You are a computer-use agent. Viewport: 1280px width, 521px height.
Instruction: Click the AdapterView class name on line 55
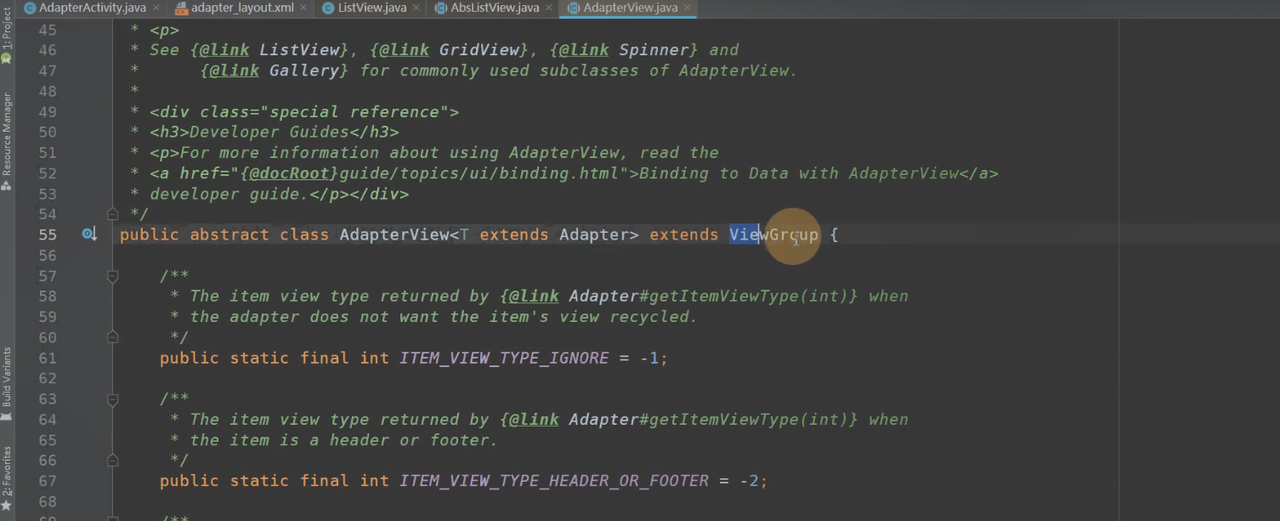tap(394, 235)
